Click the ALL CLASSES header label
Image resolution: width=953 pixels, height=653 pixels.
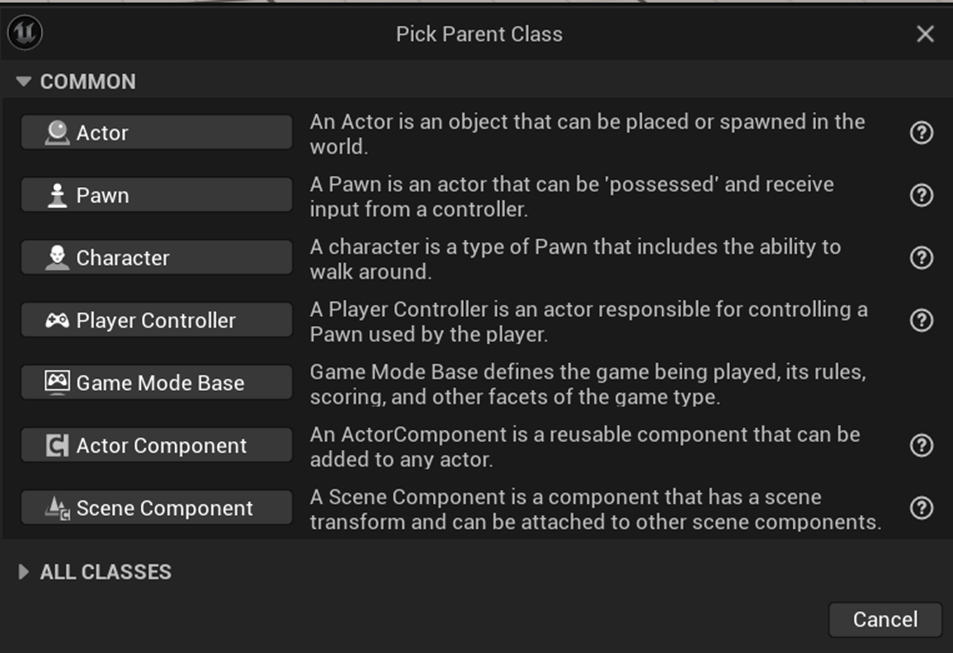106,572
